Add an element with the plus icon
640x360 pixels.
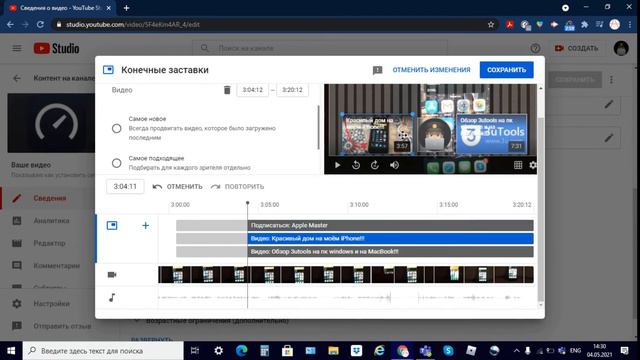click(x=145, y=225)
